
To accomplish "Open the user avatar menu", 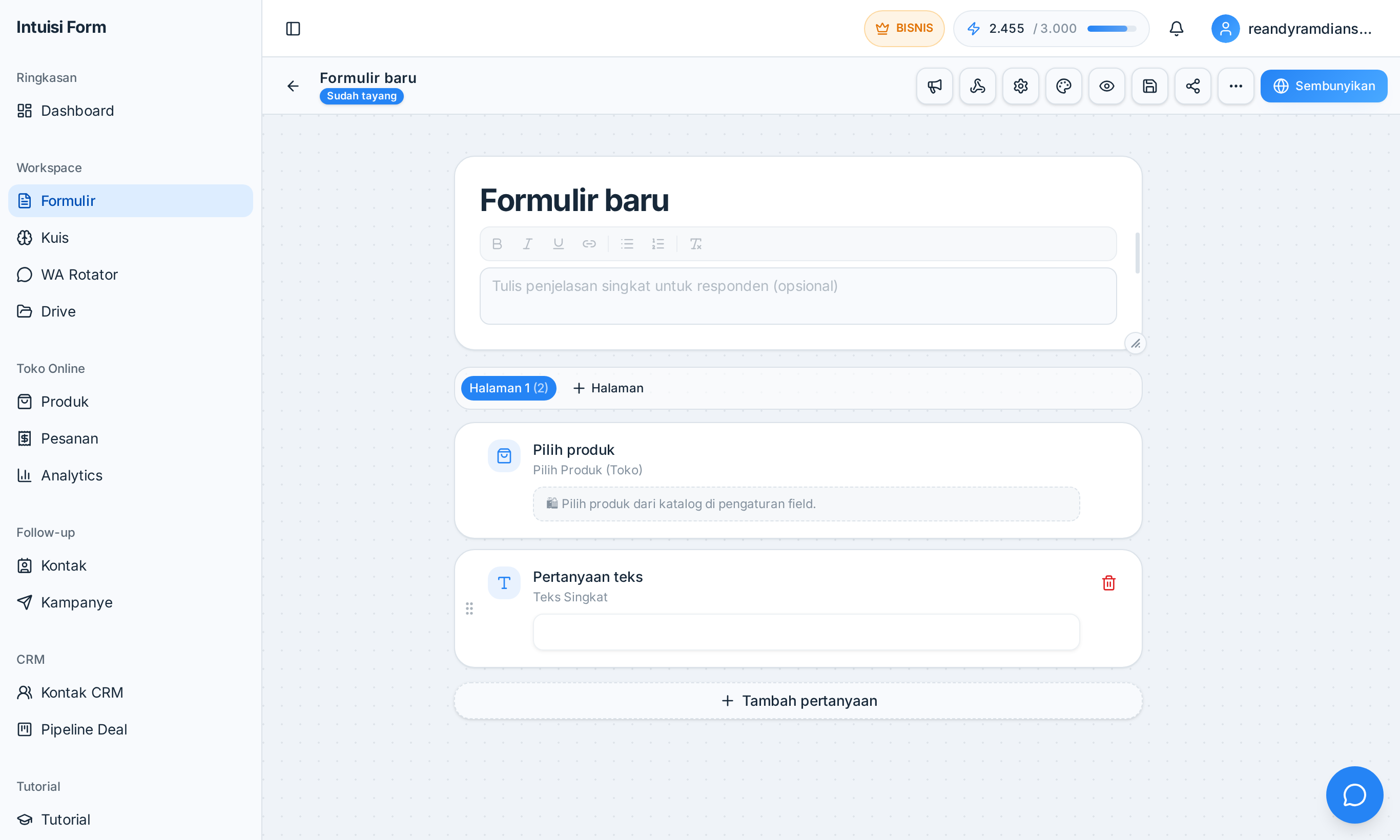I will click(x=1225, y=28).
